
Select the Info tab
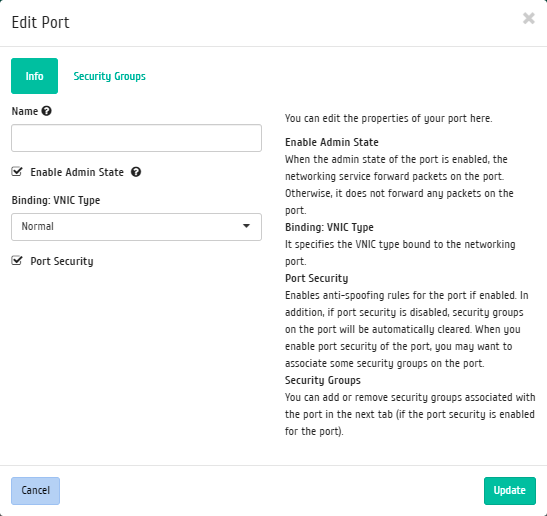(35, 76)
